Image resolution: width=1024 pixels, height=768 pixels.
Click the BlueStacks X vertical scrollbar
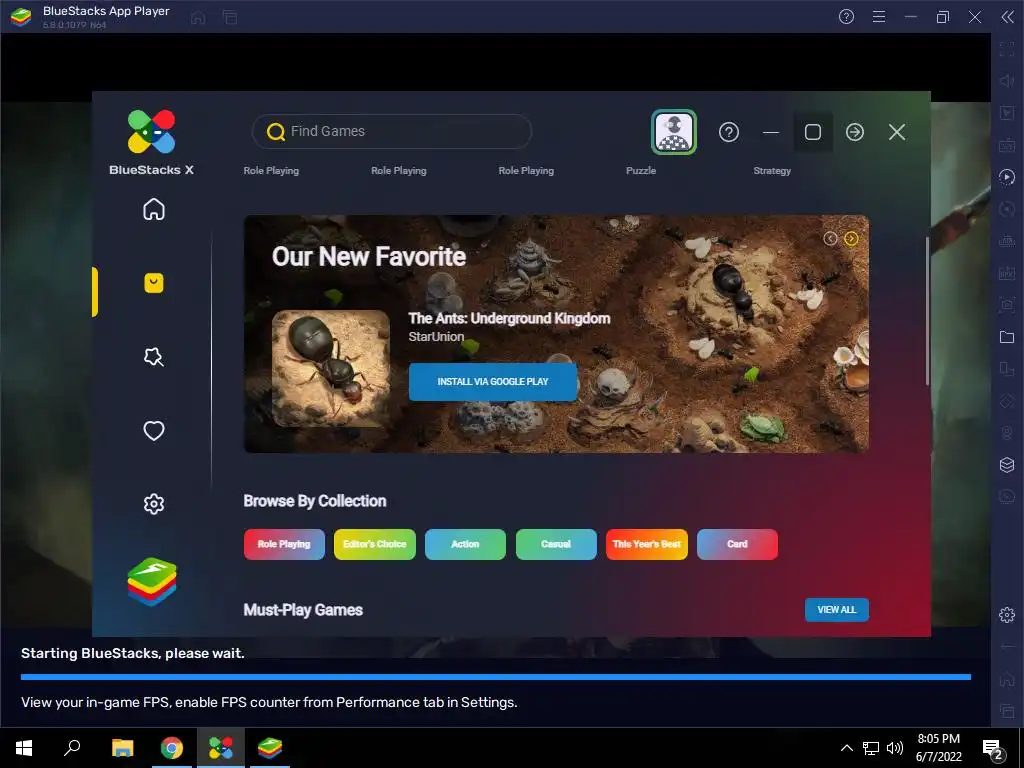(927, 311)
